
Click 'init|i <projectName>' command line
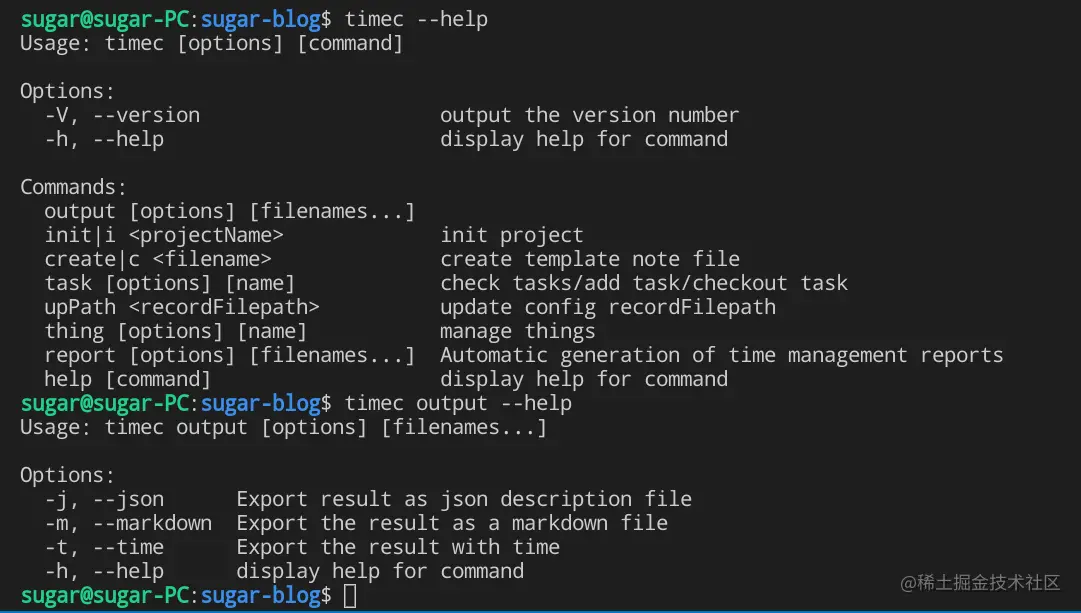pyautogui.click(x=164, y=235)
